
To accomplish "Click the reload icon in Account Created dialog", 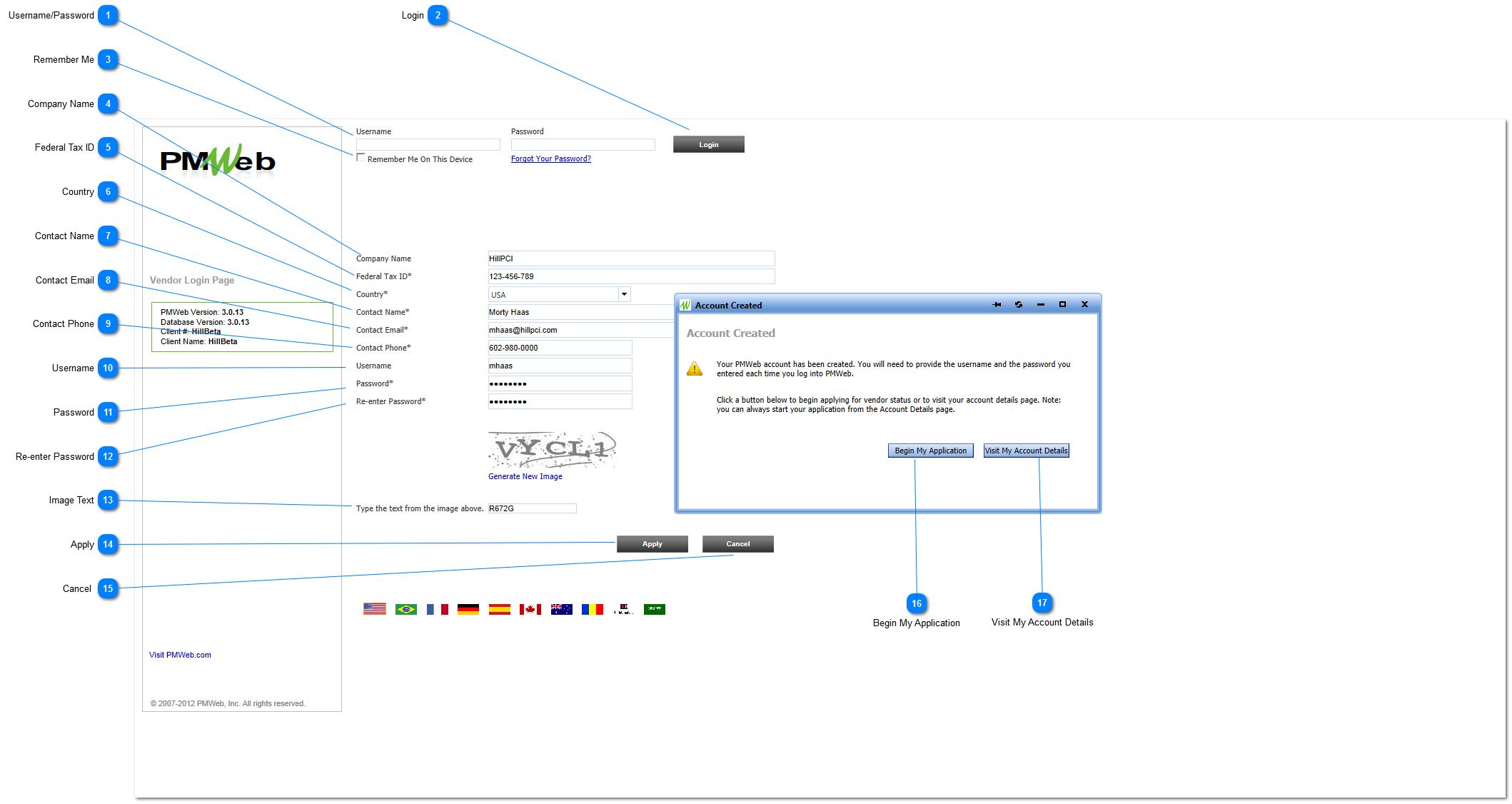I will 1019,305.
